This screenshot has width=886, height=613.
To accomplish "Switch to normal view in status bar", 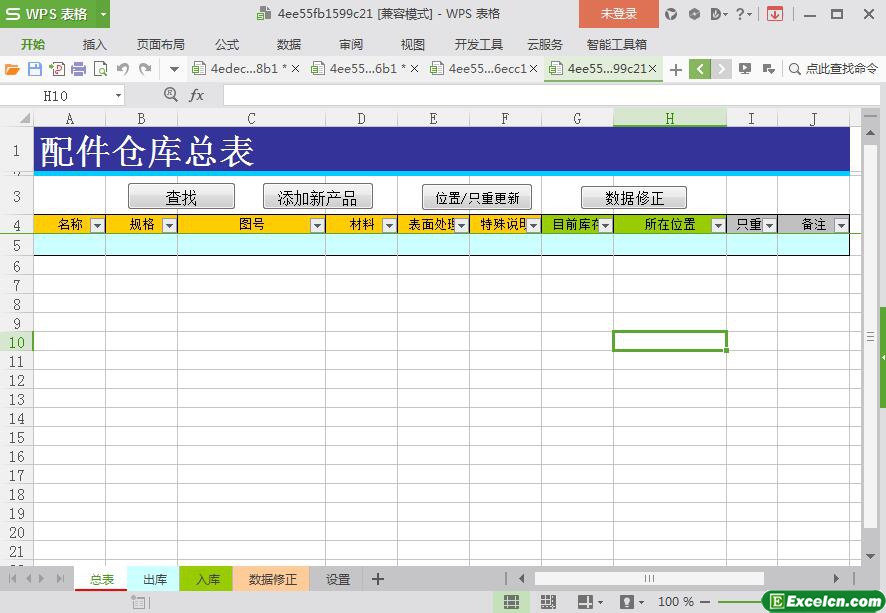I will click(511, 602).
